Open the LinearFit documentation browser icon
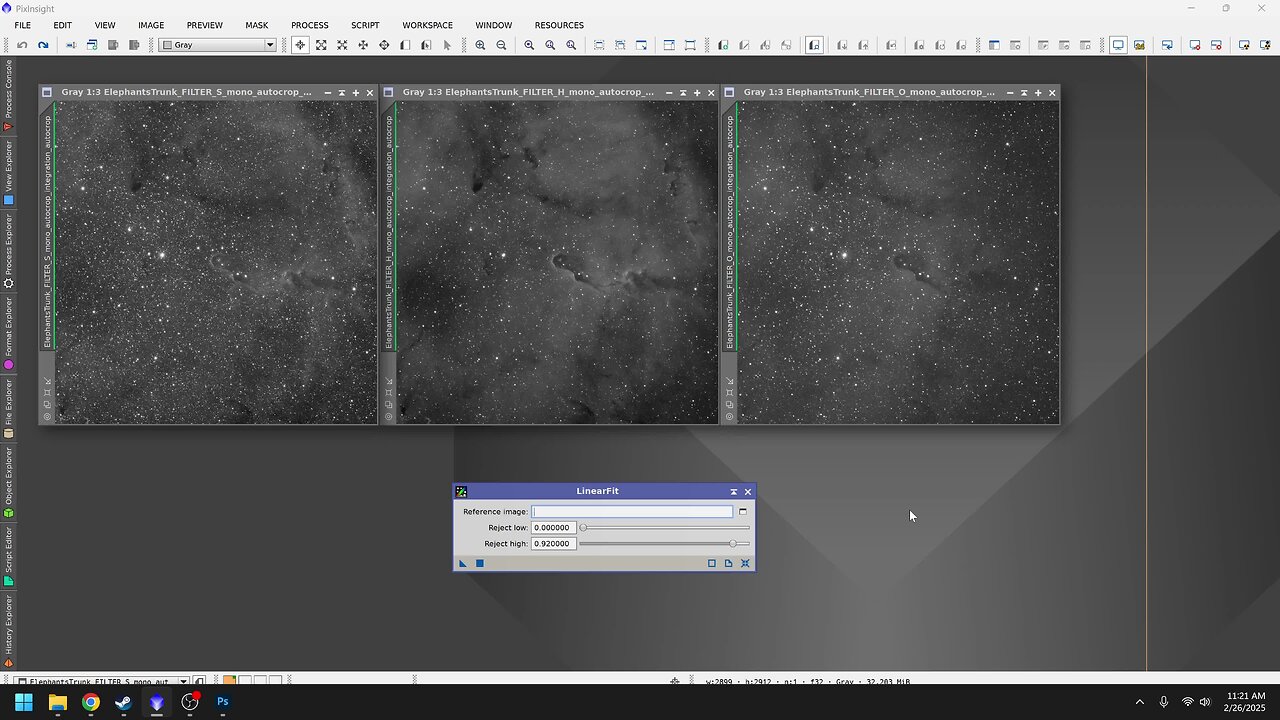 point(728,564)
